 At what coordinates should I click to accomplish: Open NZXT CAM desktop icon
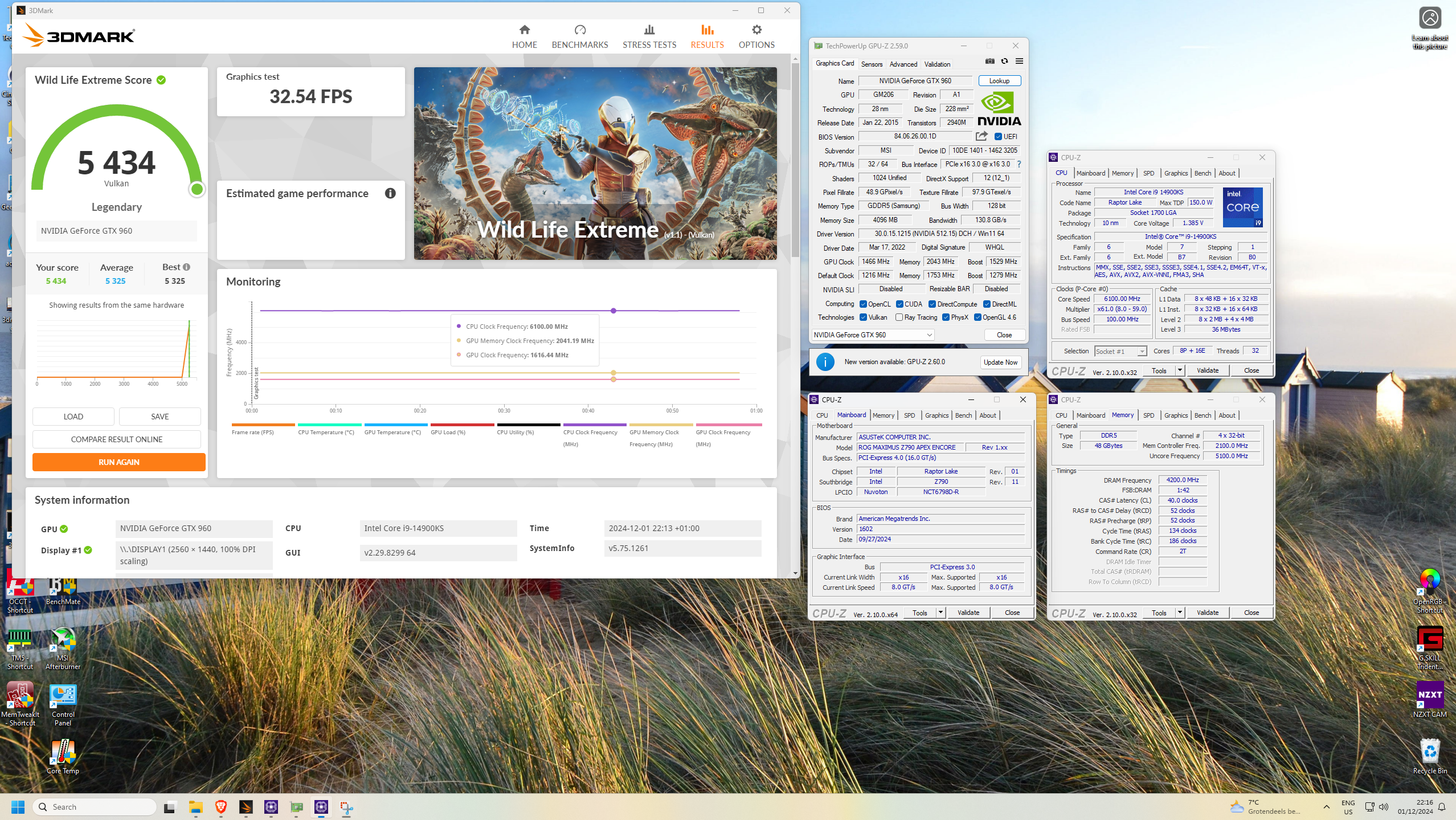click(x=1430, y=699)
